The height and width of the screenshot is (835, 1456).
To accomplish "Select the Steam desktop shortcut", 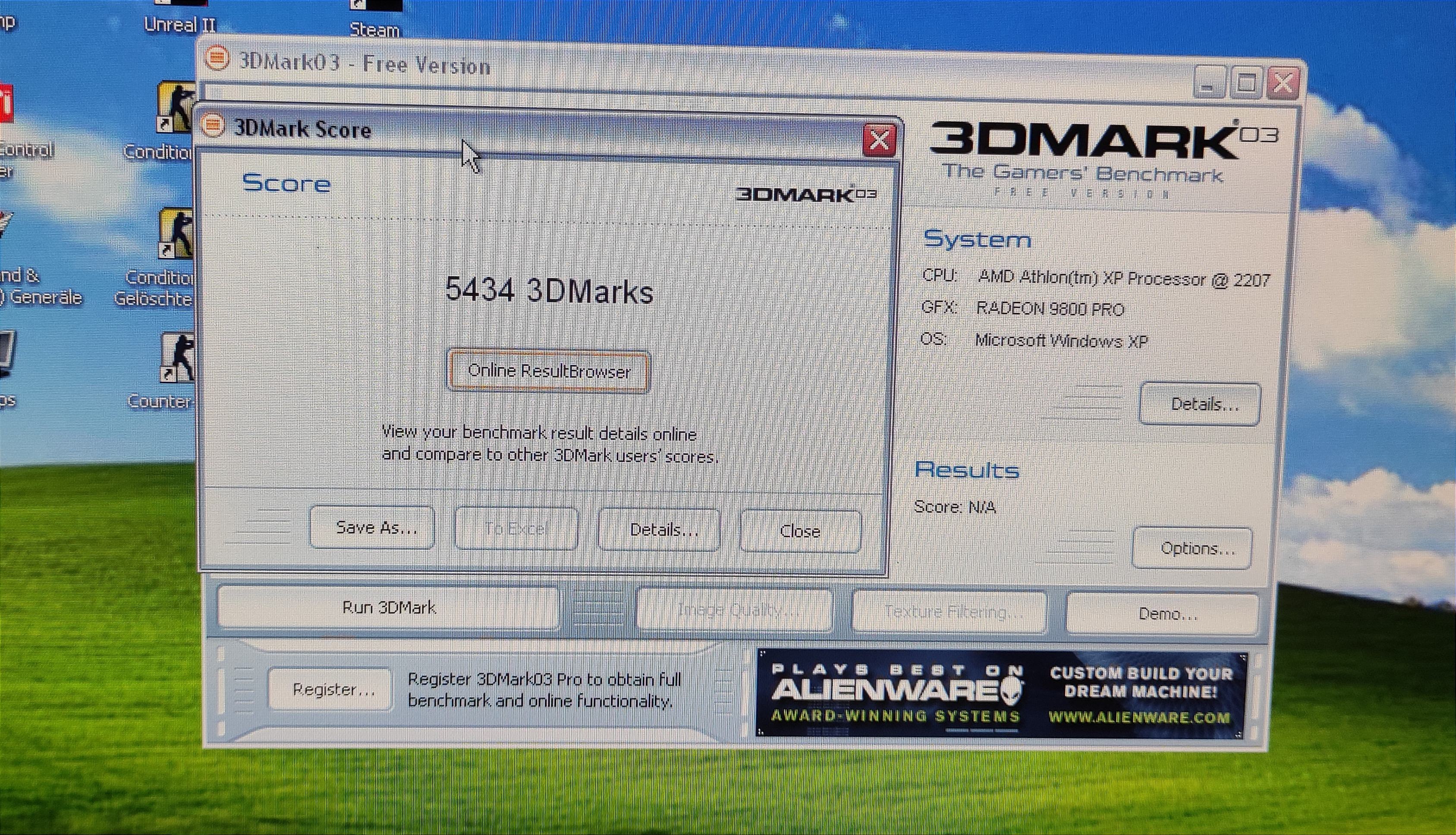I will tap(375, 19).
